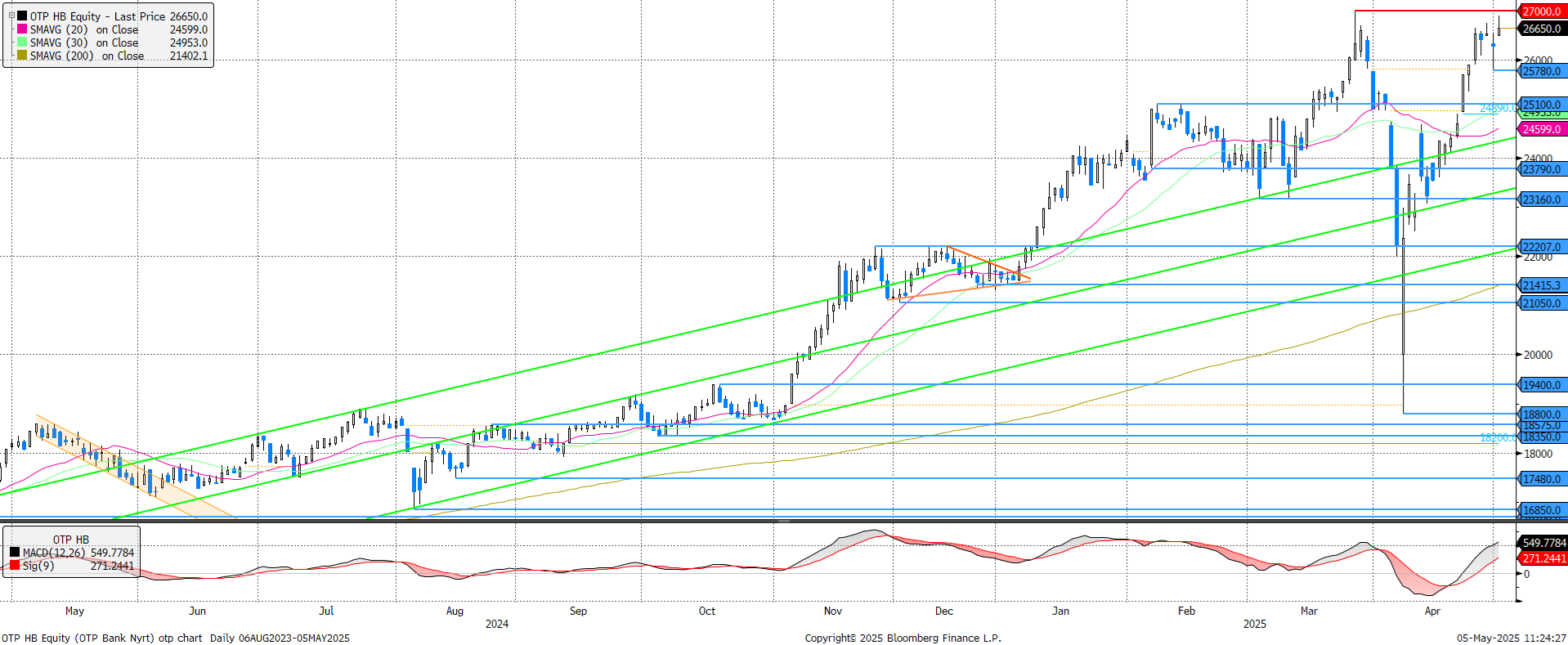
Task: Click the Dec label on time axis
Action: [x=944, y=611]
